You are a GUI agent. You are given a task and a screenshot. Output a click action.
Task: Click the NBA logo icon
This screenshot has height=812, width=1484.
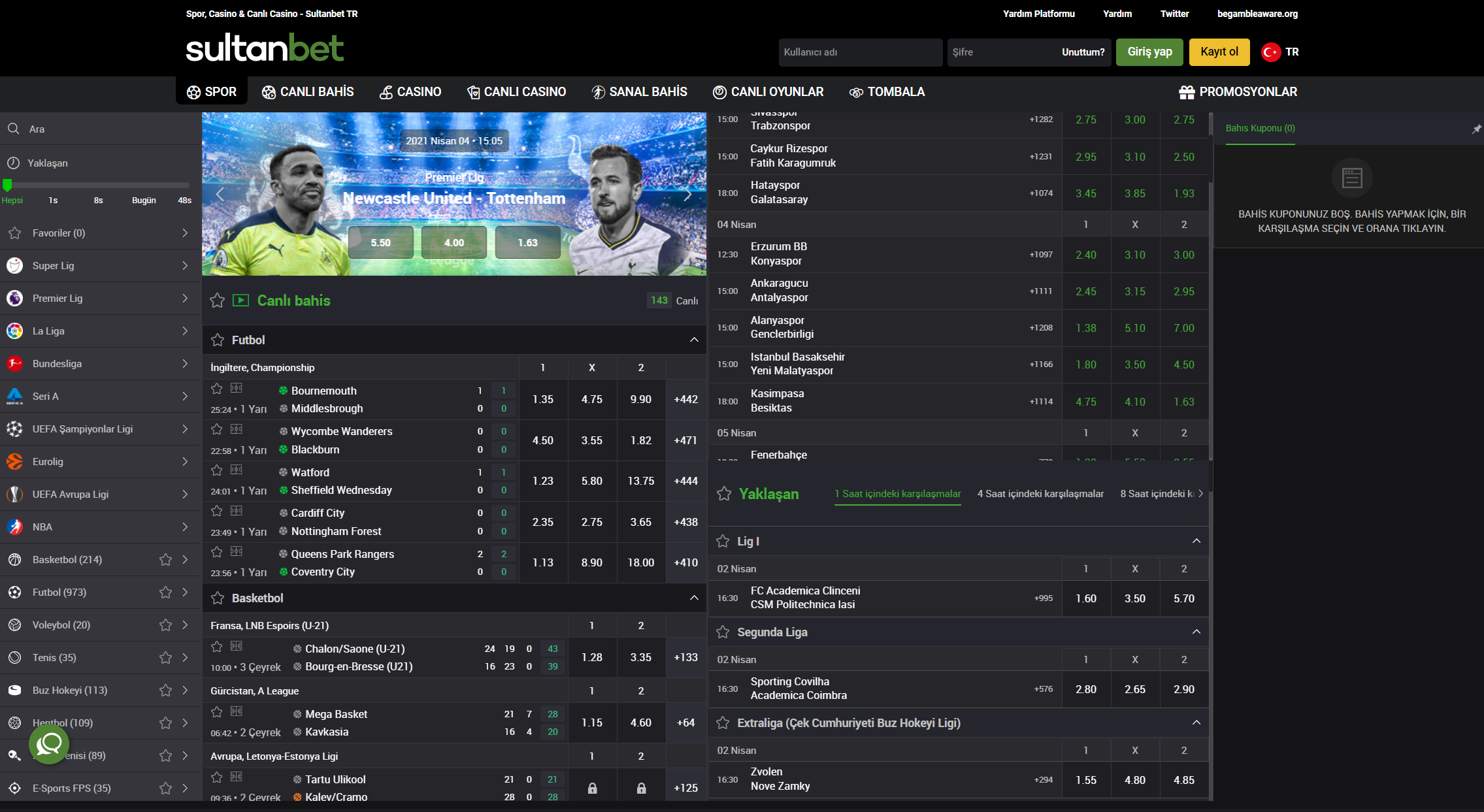tap(14, 527)
